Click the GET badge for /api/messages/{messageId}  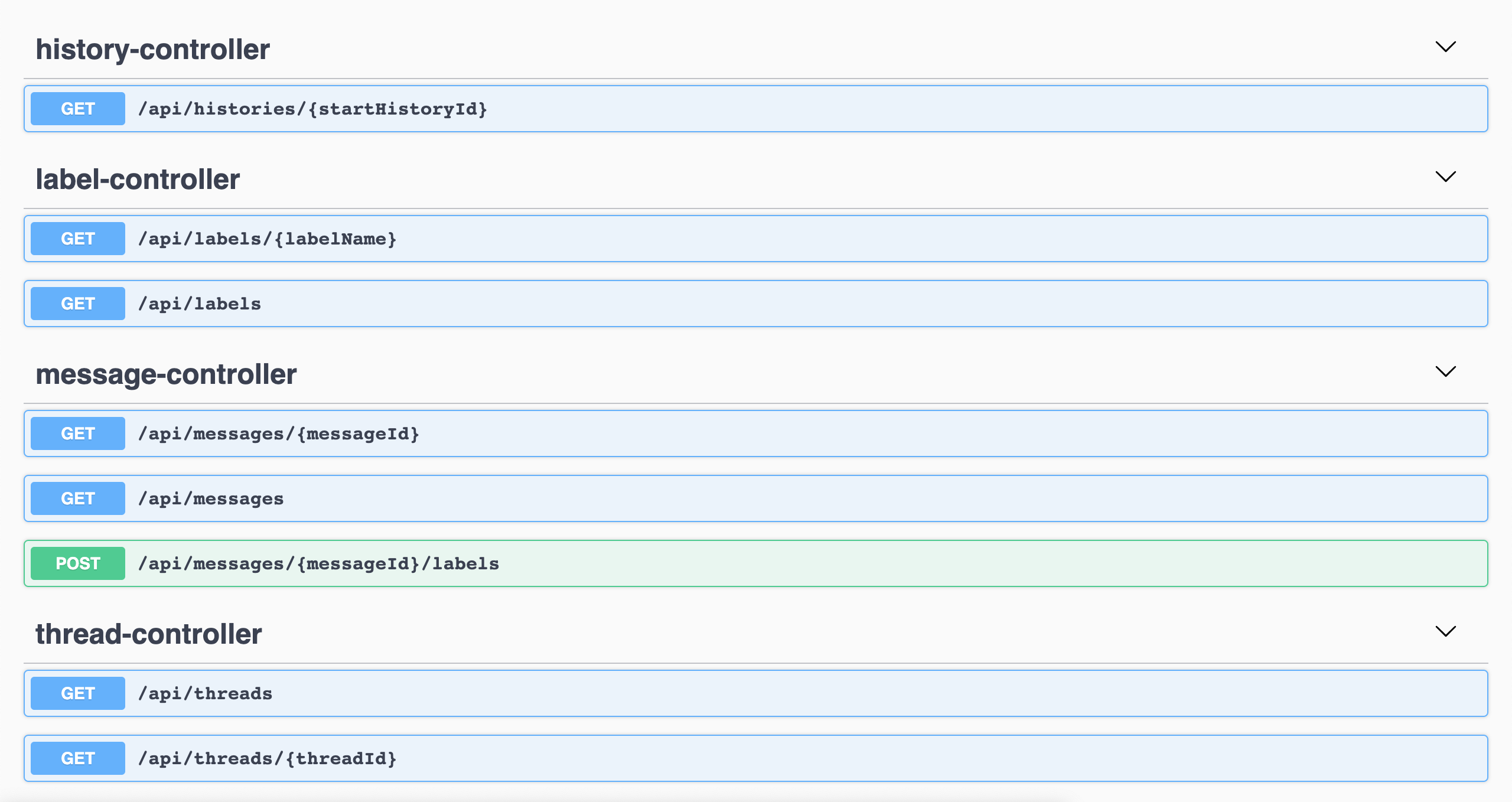[x=78, y=433]
